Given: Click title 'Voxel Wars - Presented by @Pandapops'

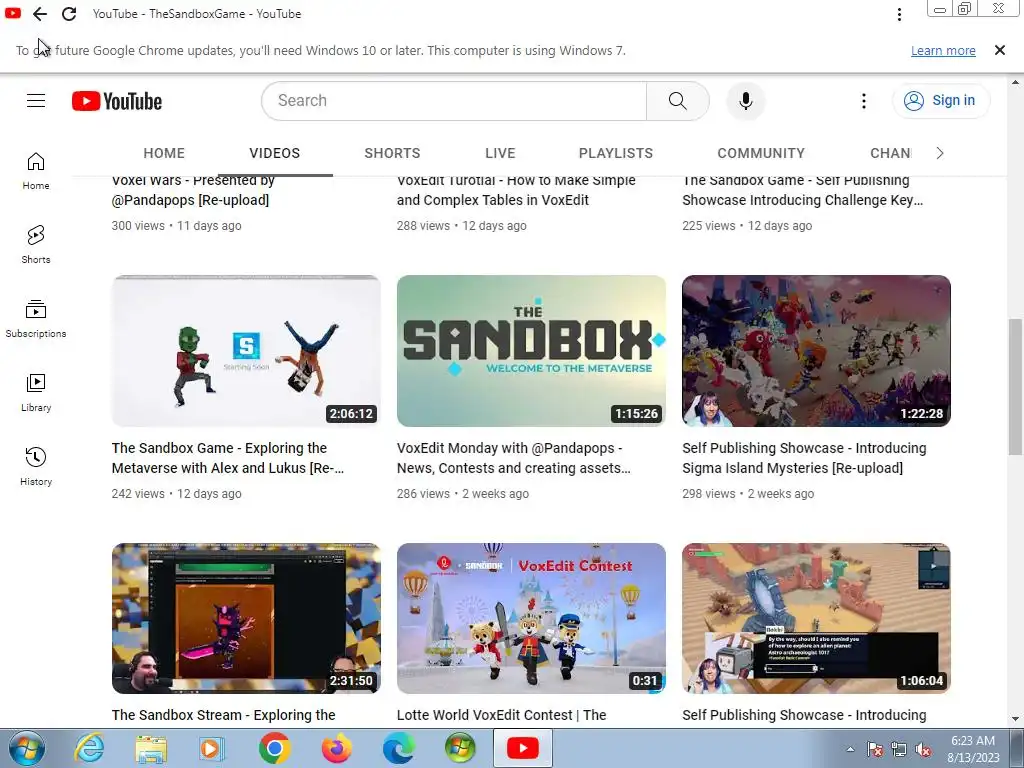Looking at the screenshot, I should pos(193,190).
